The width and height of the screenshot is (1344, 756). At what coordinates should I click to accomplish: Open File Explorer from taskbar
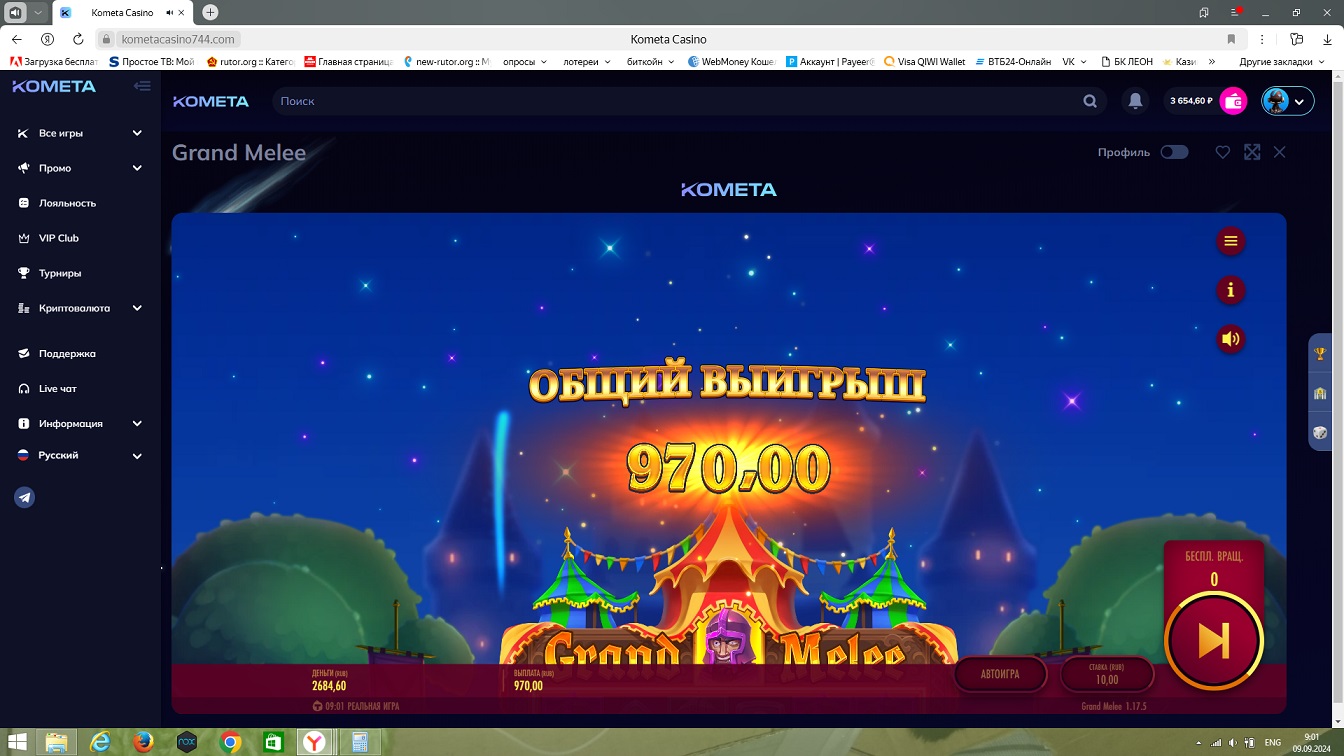click(57, 742)
